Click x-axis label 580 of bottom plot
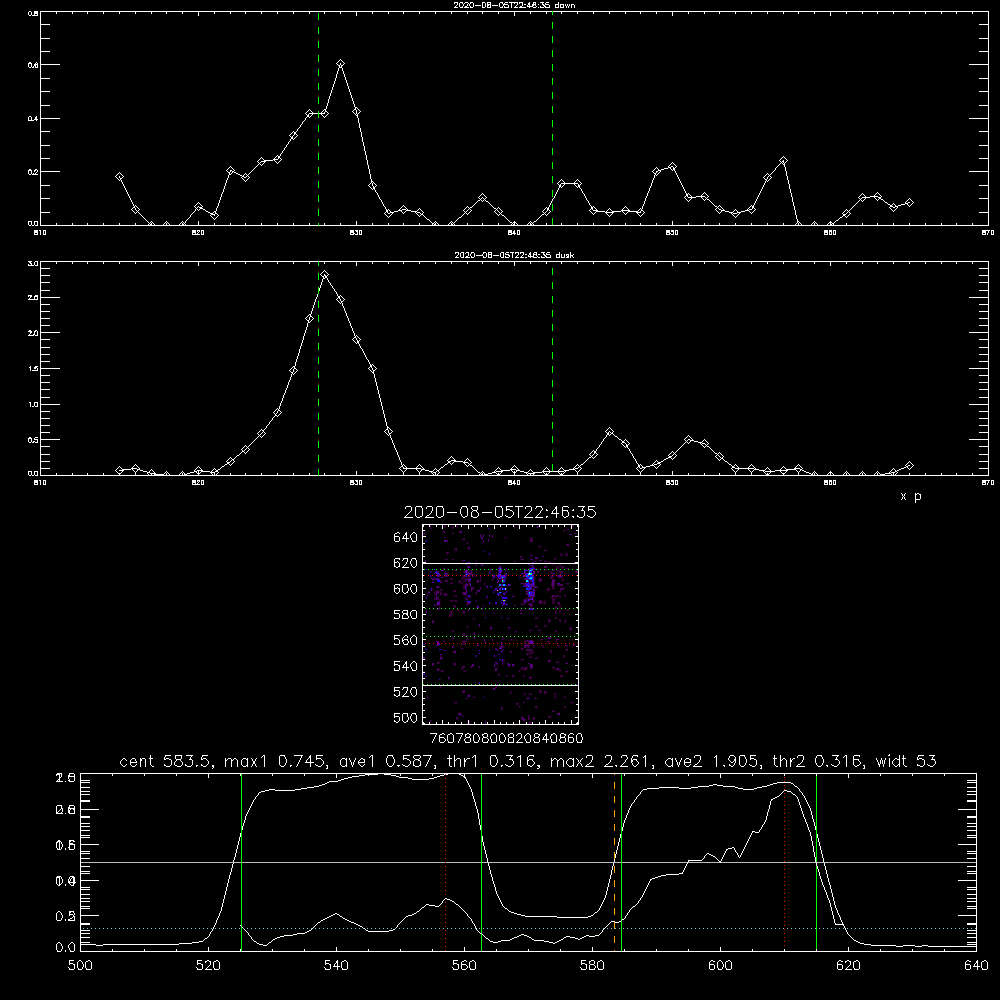The width and height of the screenshot is (1000, 1000). (x=592, y=966)
